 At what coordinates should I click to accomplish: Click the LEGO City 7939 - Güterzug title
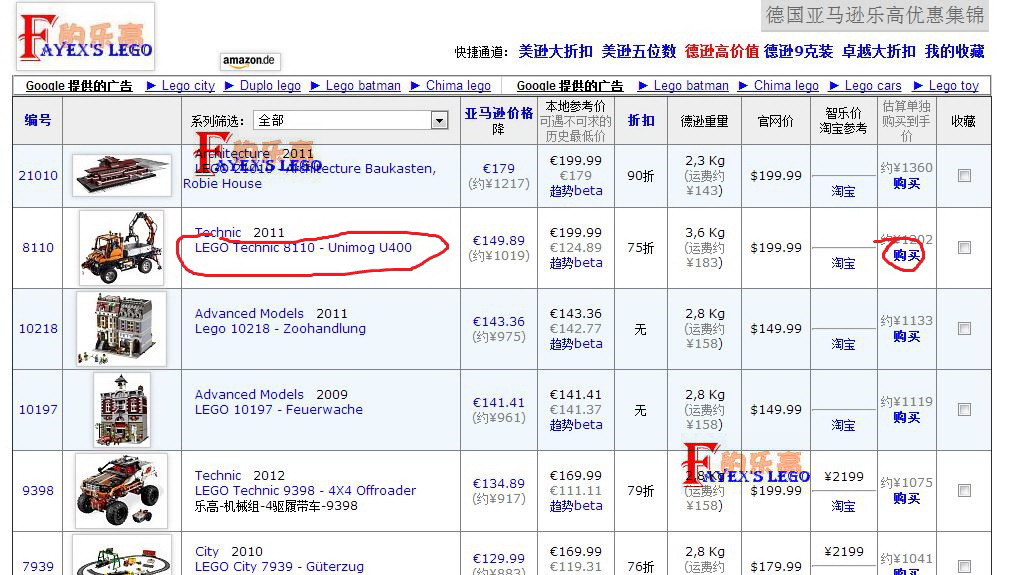pos(279,567)
